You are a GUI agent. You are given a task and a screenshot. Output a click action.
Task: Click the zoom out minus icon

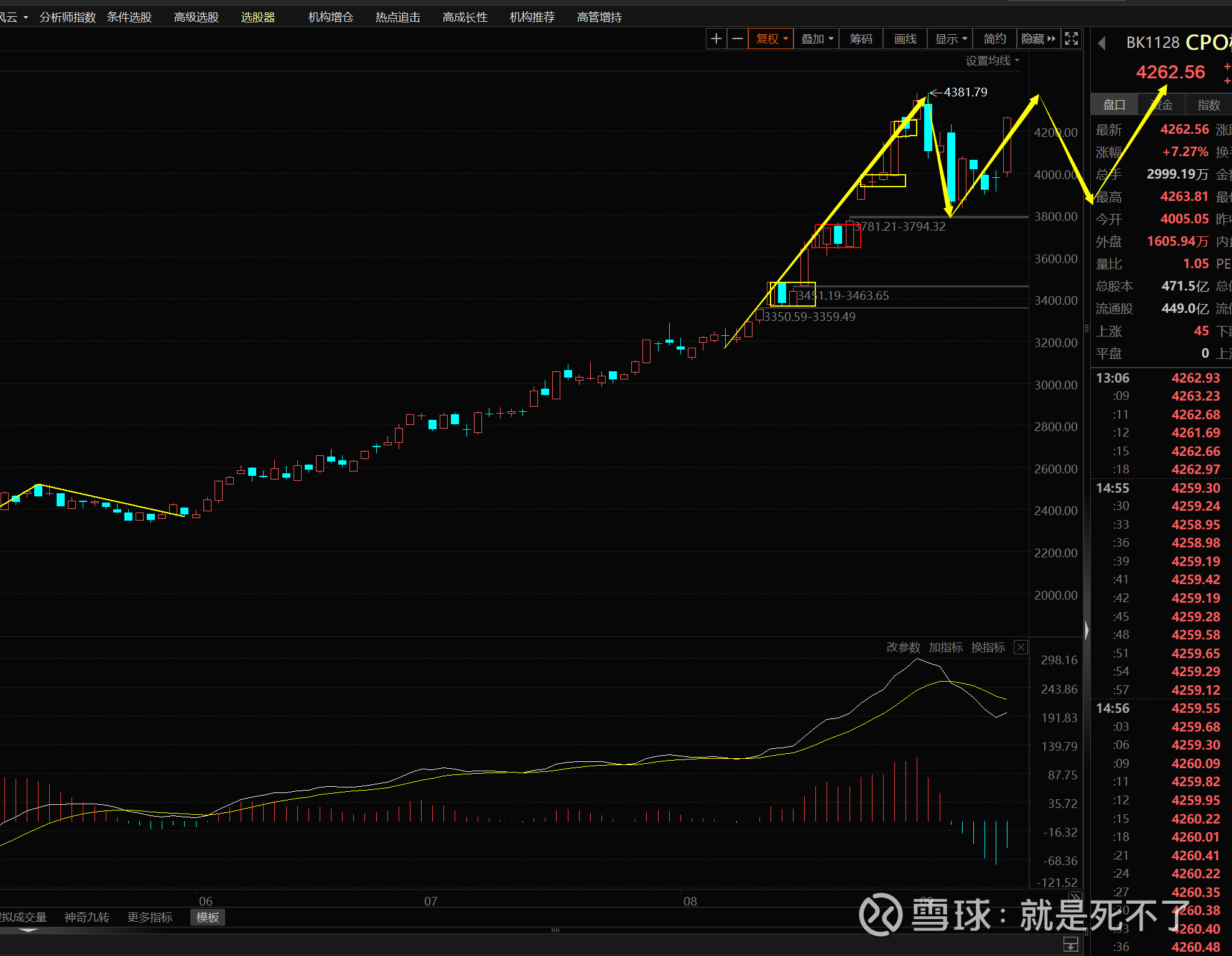[738, 39]
